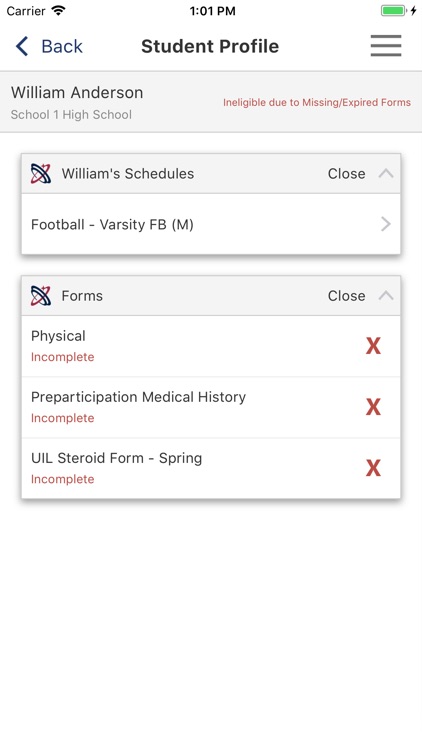Collapse the Forms section with its chevron
The height and width of the screenshot is (750, 422).
386,296
